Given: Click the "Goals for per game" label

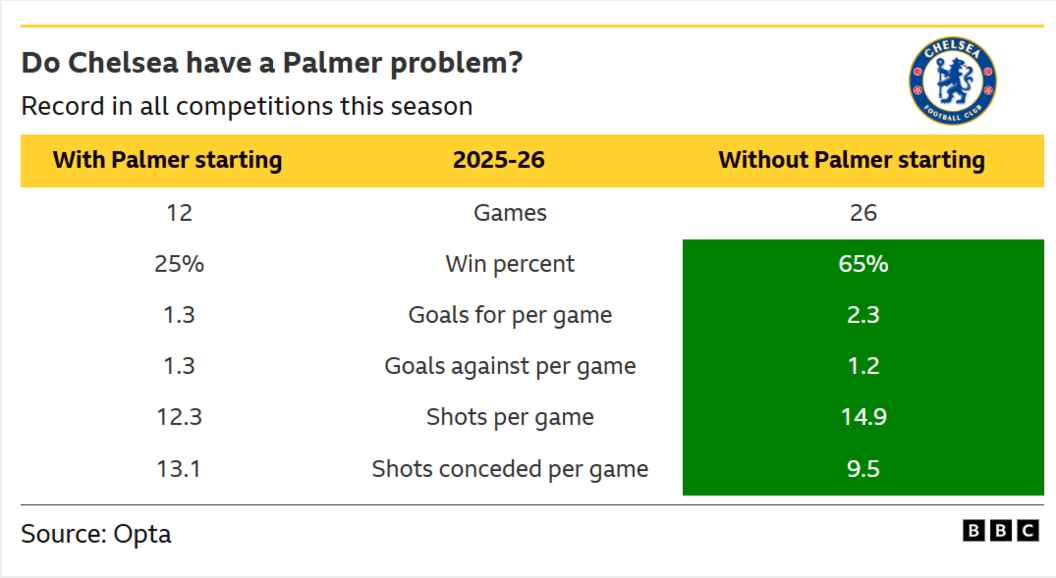Looking at the screenshot, I should tap(510, 315).
